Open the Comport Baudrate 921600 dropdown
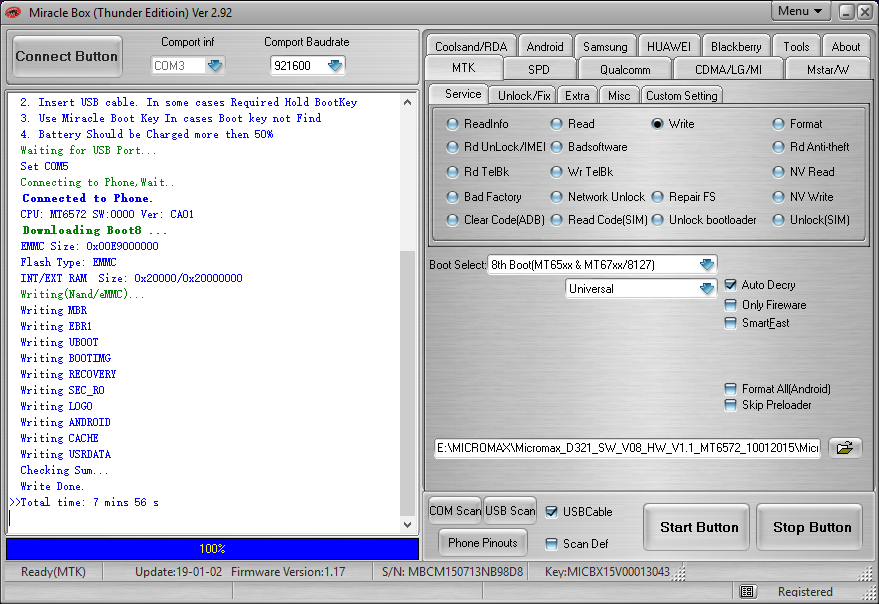The height and width of the screenshot is (604, 879). coord(335,66)
